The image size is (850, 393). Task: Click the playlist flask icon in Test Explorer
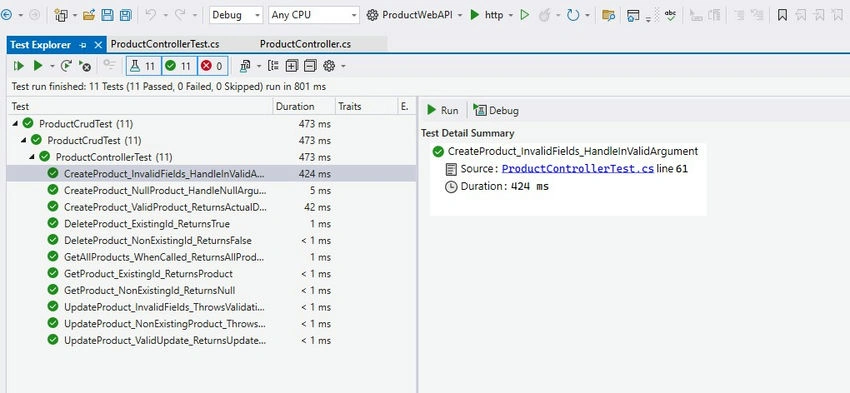(x=245, y=66)
